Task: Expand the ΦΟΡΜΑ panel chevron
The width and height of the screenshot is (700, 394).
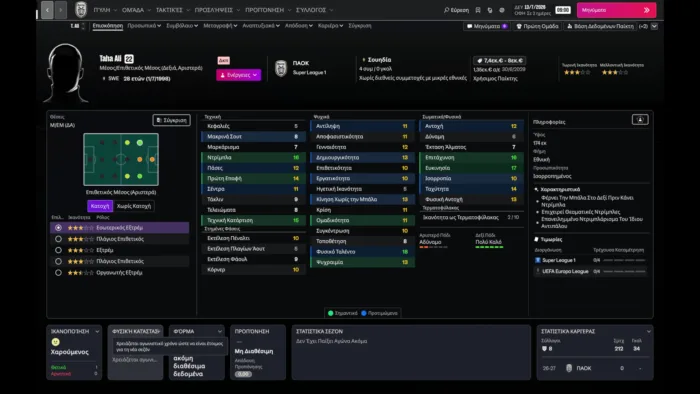Action: pos(220,332)
